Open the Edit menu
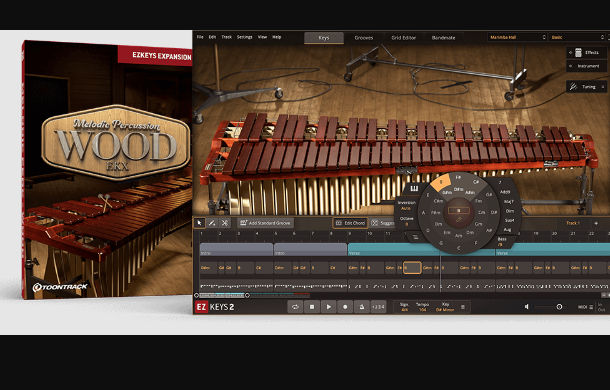The image size is (610, 390). coord(212,37)
